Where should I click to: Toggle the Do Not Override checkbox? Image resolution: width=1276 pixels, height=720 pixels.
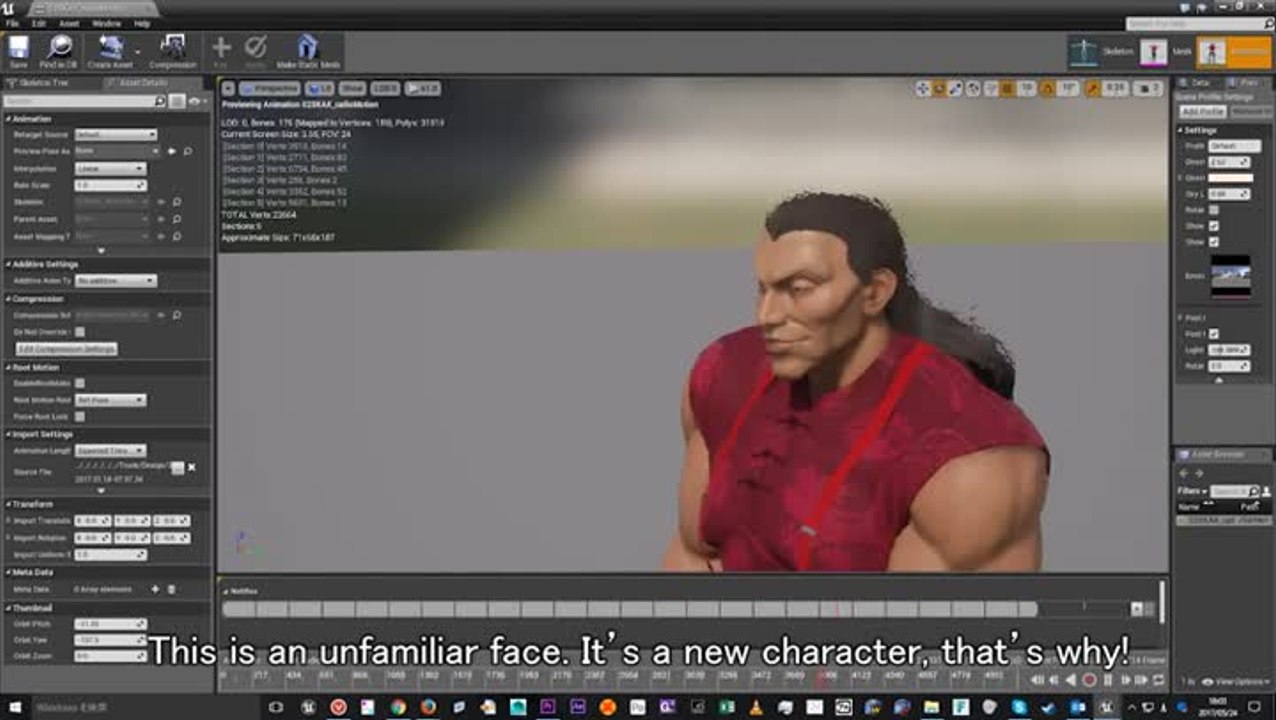pos(80,332)
